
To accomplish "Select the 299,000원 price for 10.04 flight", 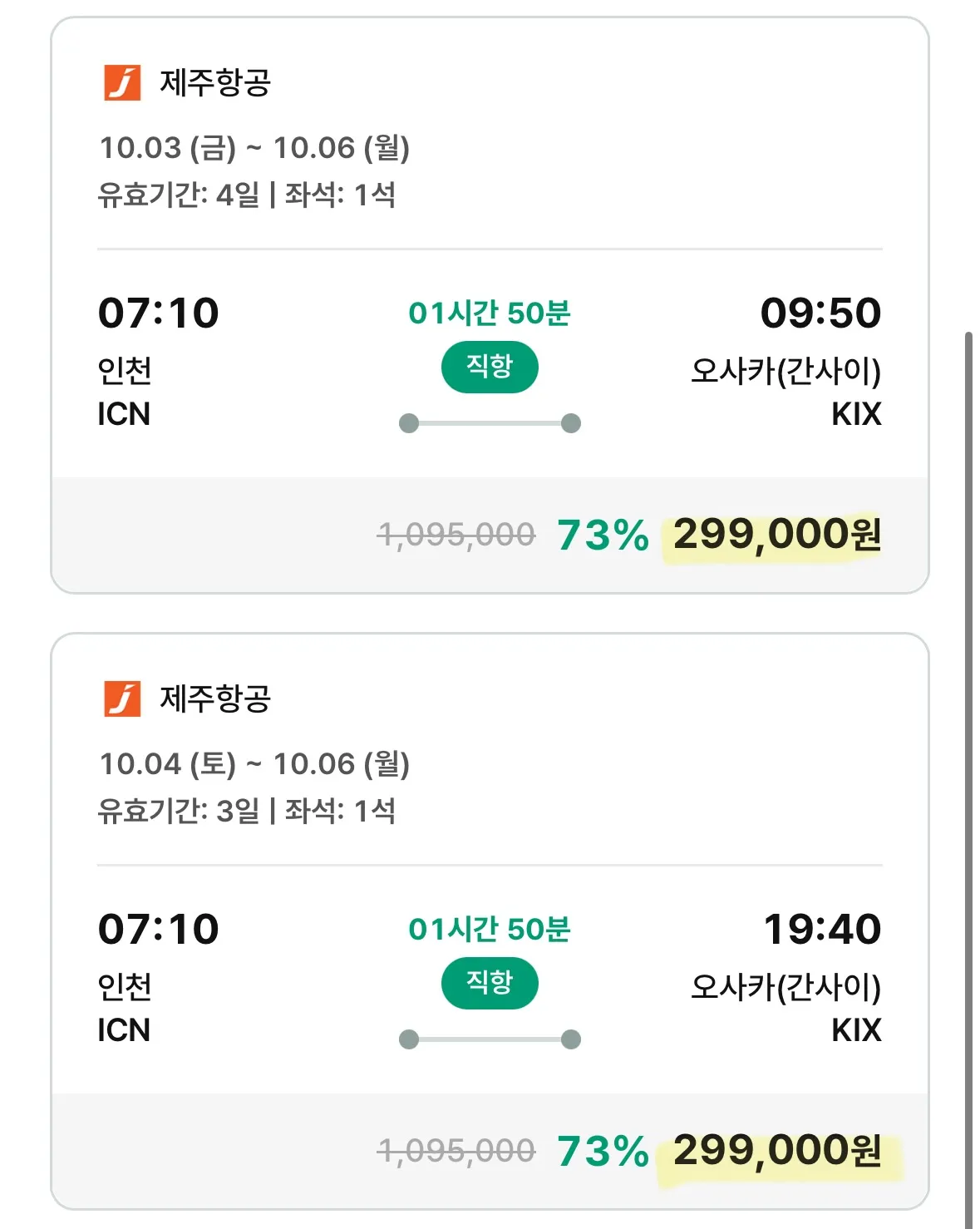I will (x=776, y=1151).
